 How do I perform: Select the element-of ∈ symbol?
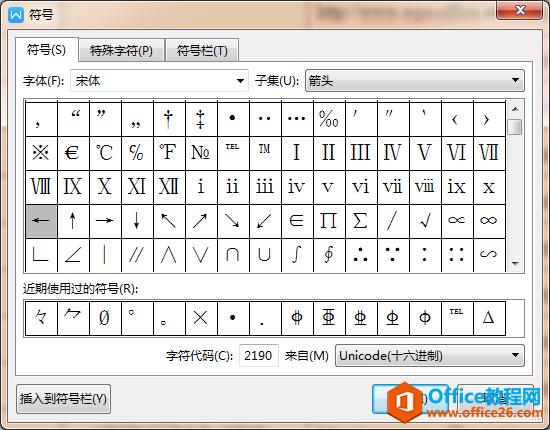click(x=297, y=221)
